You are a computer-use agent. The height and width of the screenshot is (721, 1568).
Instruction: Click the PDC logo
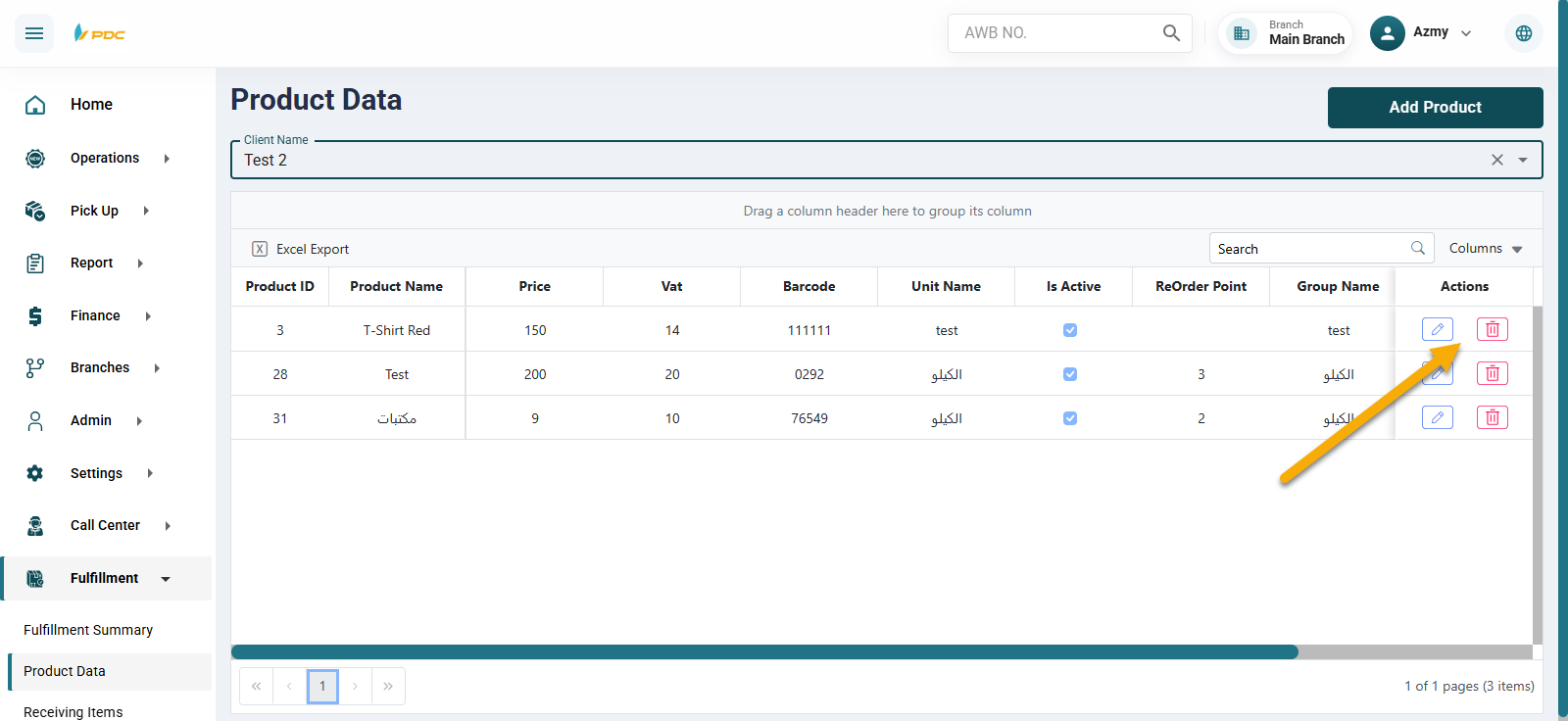tap(99, 33)
